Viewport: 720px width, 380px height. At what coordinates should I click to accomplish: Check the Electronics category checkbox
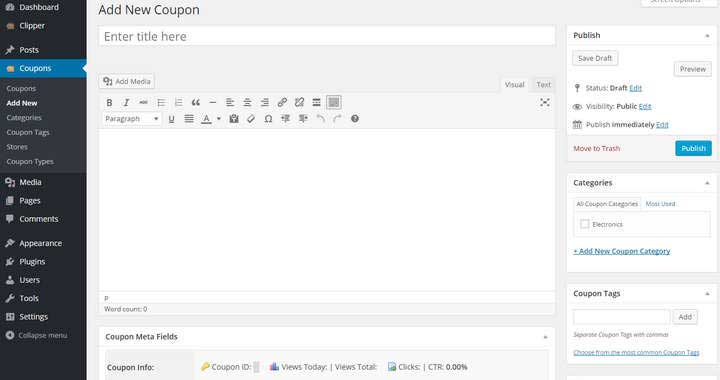coord(585,224)
